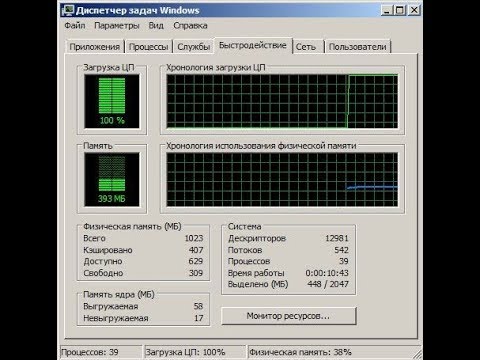Click status bar entry Процессов: 39
Image resolution: width=480 pixels, height=360 pixels.
click(101, 352)
